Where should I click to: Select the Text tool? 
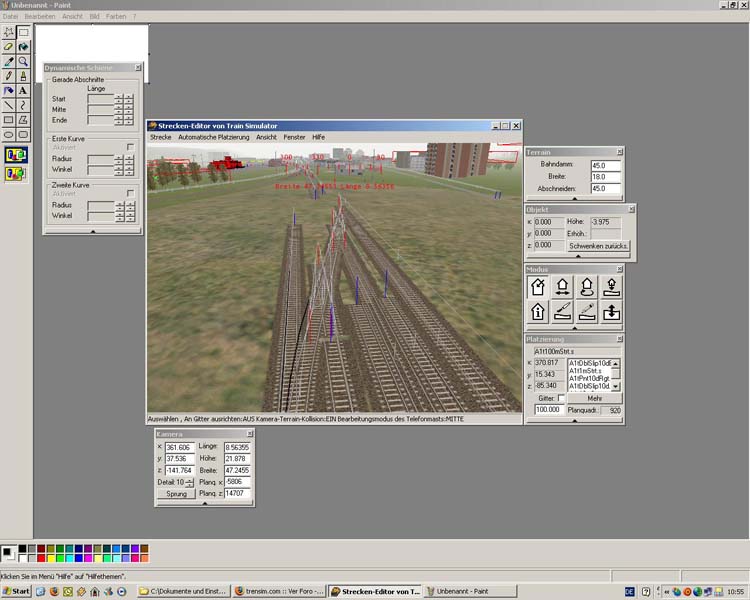[23, 90]
